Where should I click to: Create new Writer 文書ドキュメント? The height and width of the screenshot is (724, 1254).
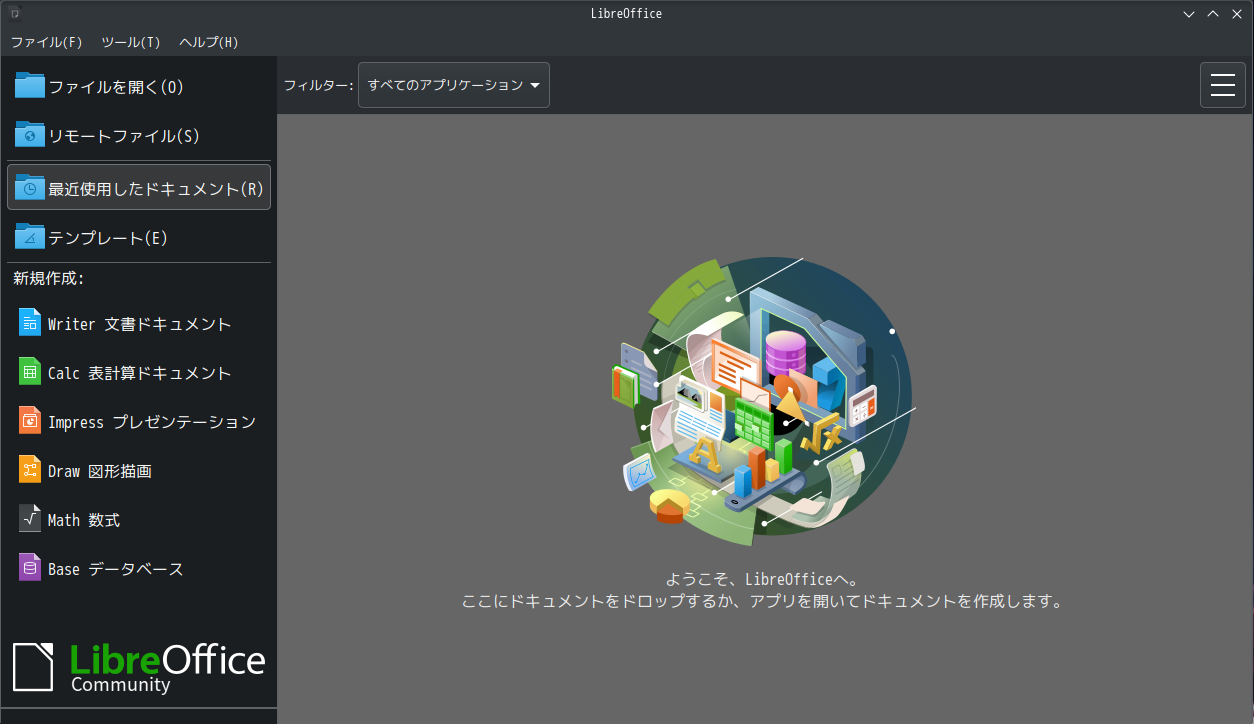tap(139, 323)
